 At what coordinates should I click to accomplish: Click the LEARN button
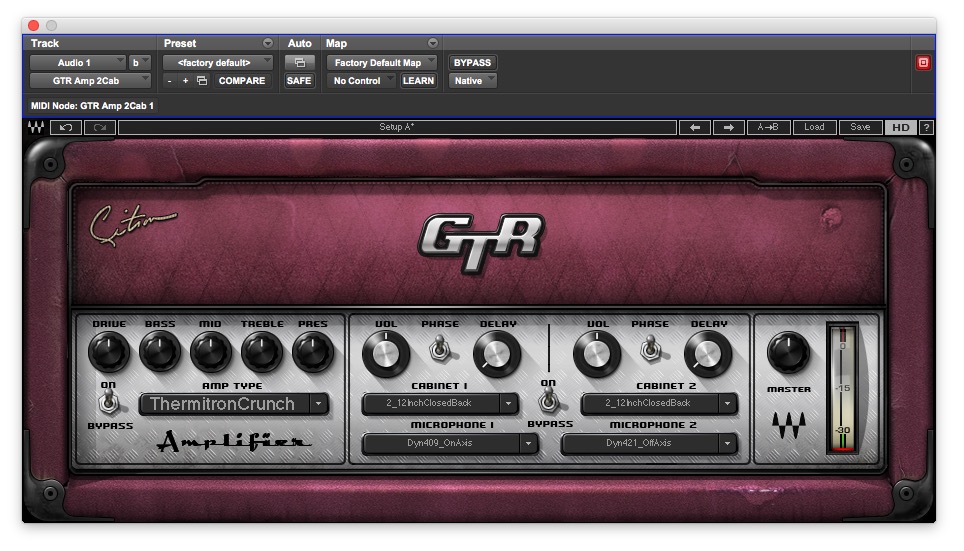418,81
